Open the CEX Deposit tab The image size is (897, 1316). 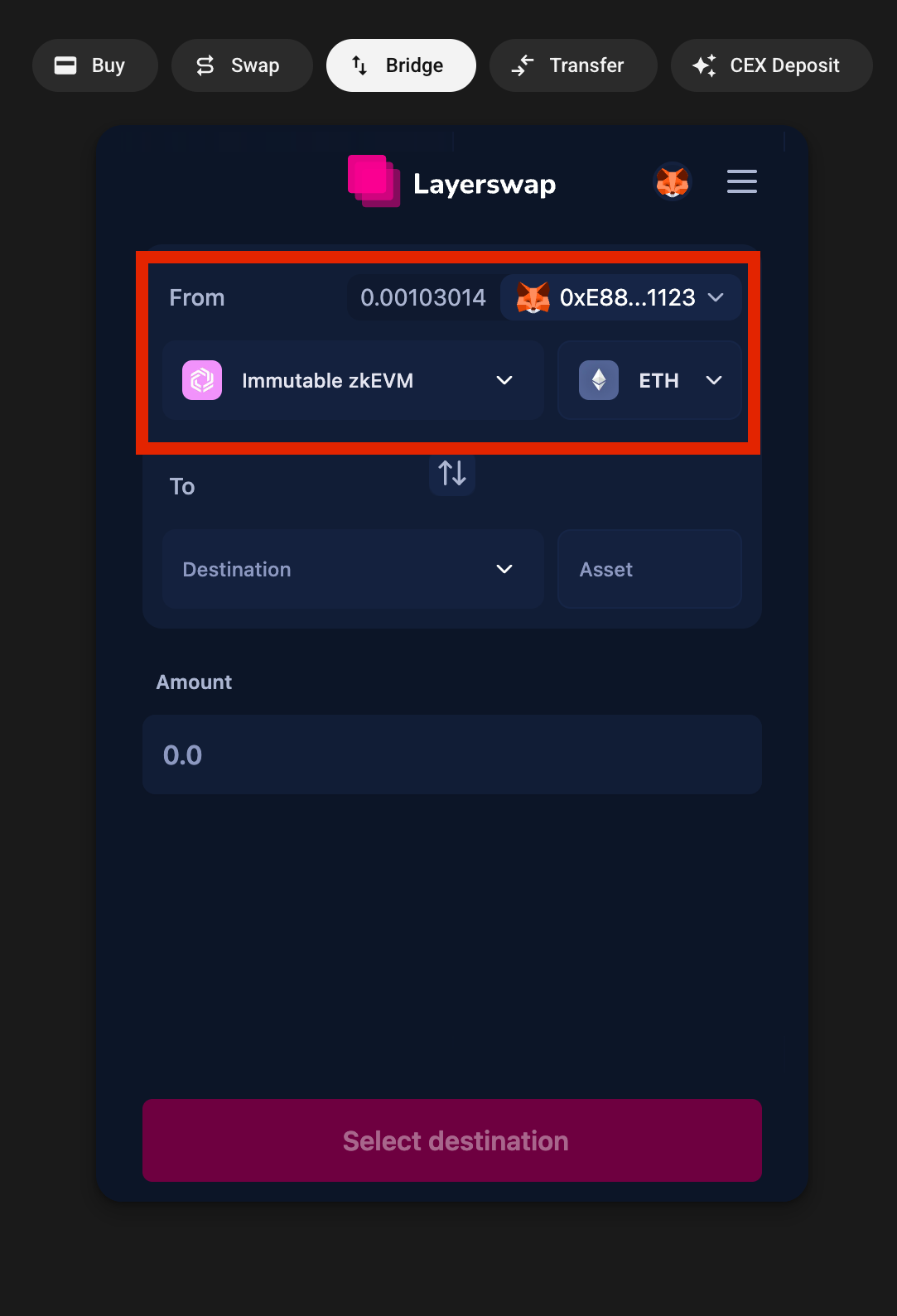(x=772, y=65)
